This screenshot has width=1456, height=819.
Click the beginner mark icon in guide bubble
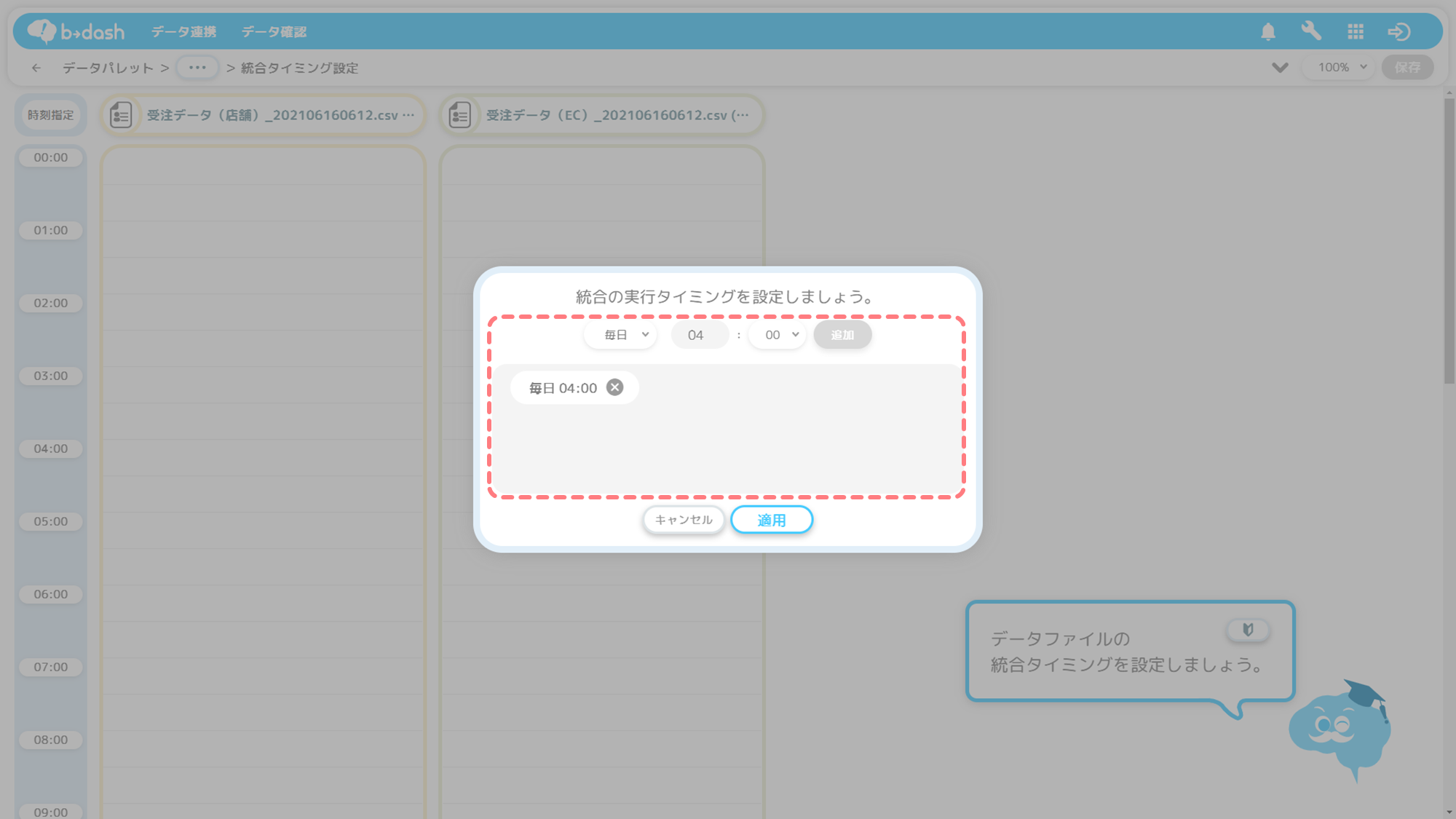(1248, 630)
